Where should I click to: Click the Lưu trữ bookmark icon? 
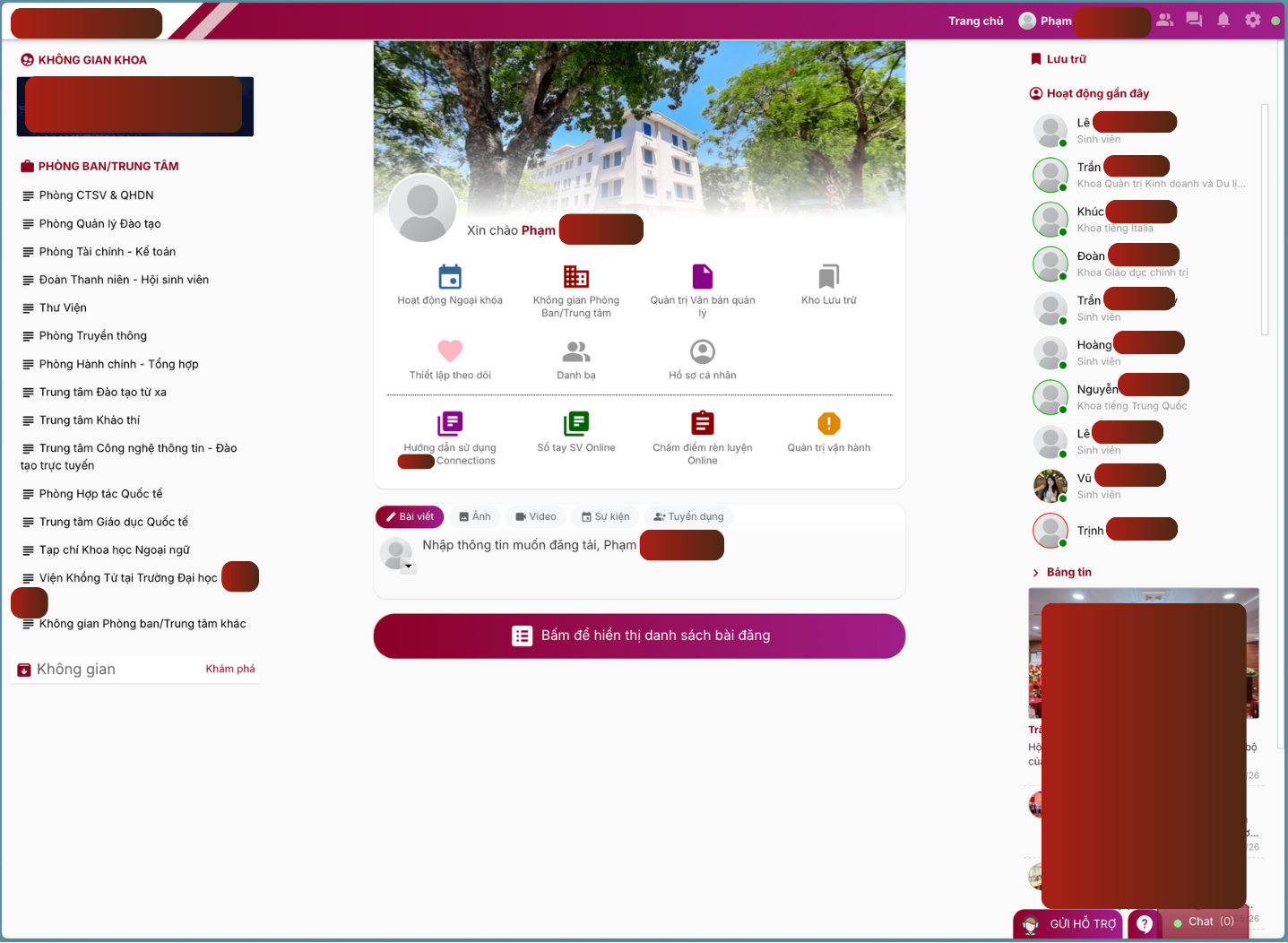click(1036, 59)
